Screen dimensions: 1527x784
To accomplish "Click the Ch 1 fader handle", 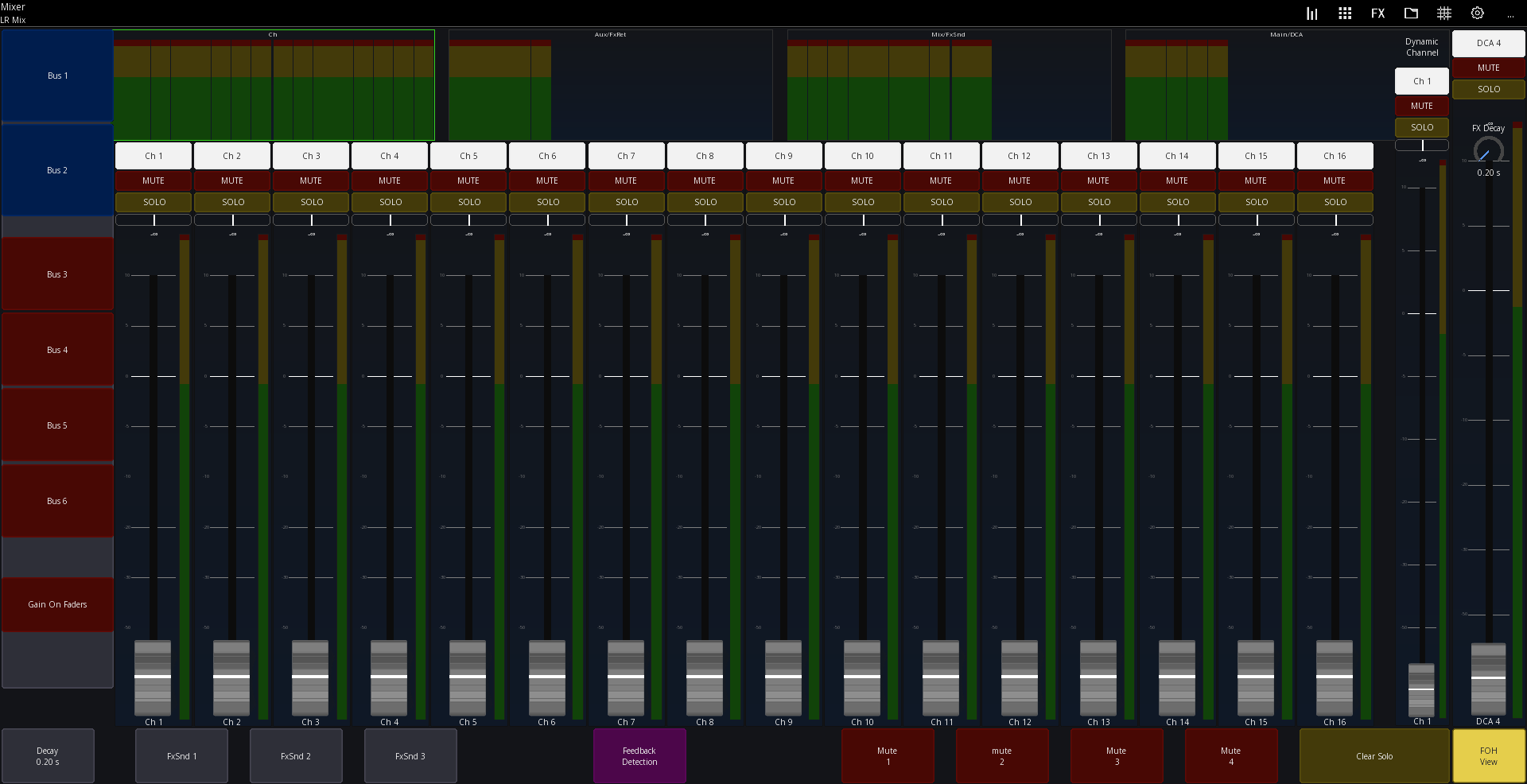I will click(x=153, y=677).
